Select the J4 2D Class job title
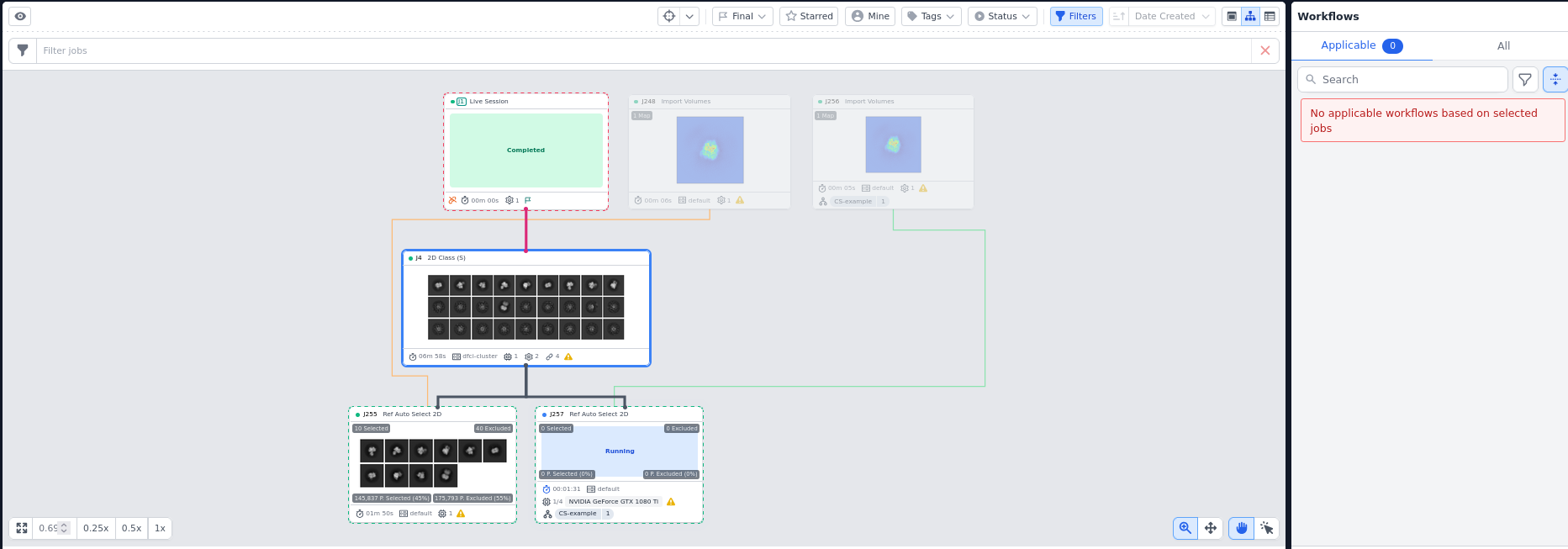The image size is (1568, 549). tap(446, 258)
